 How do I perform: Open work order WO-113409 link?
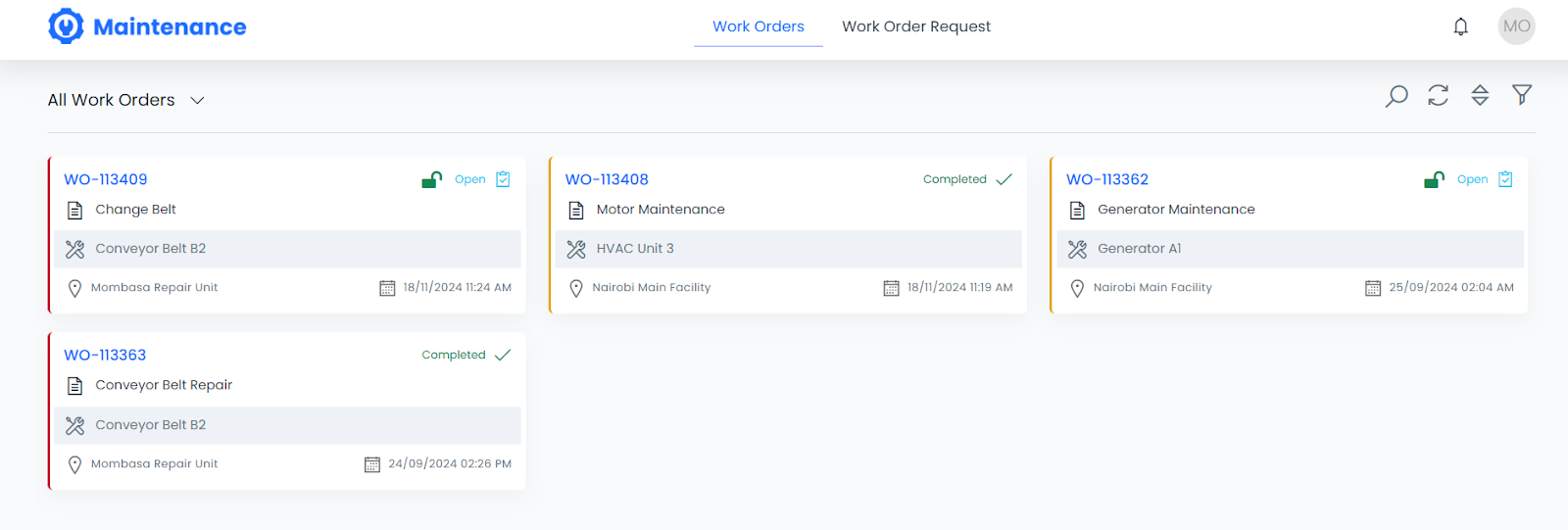(106, 179)
